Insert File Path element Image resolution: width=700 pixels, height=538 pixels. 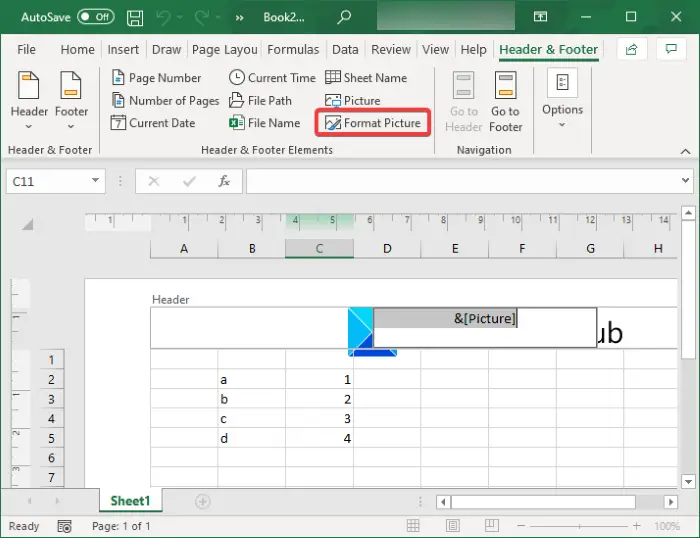pos(260,100)
